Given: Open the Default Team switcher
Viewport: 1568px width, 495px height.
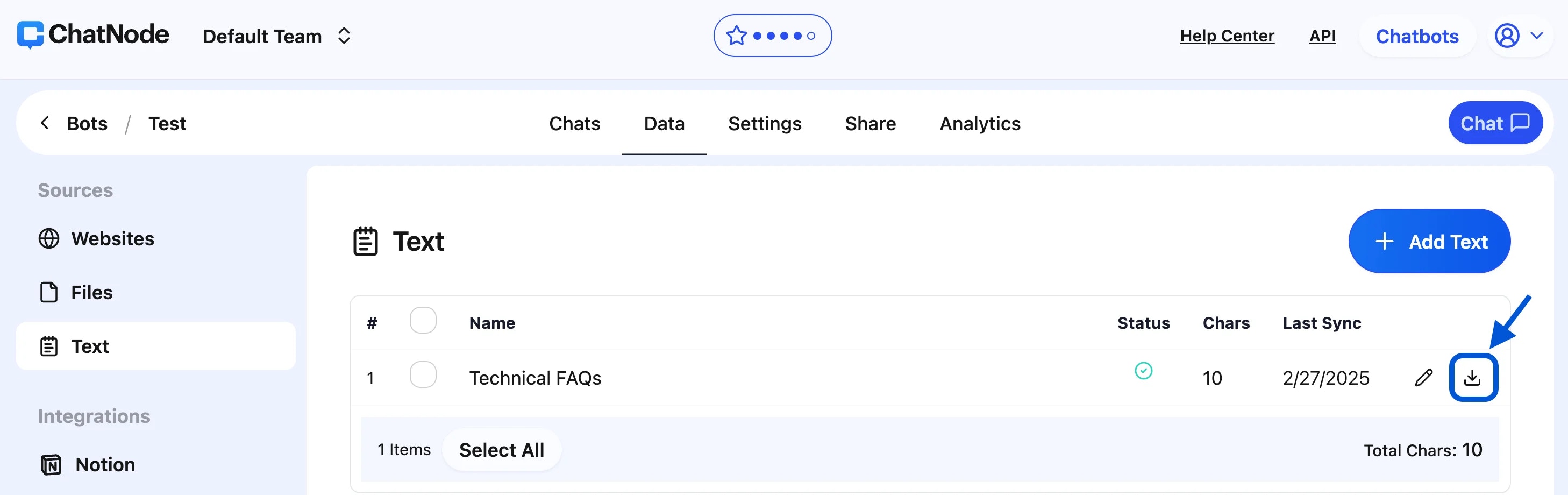Looking at the screenshot, I should (x=277, y=36).
